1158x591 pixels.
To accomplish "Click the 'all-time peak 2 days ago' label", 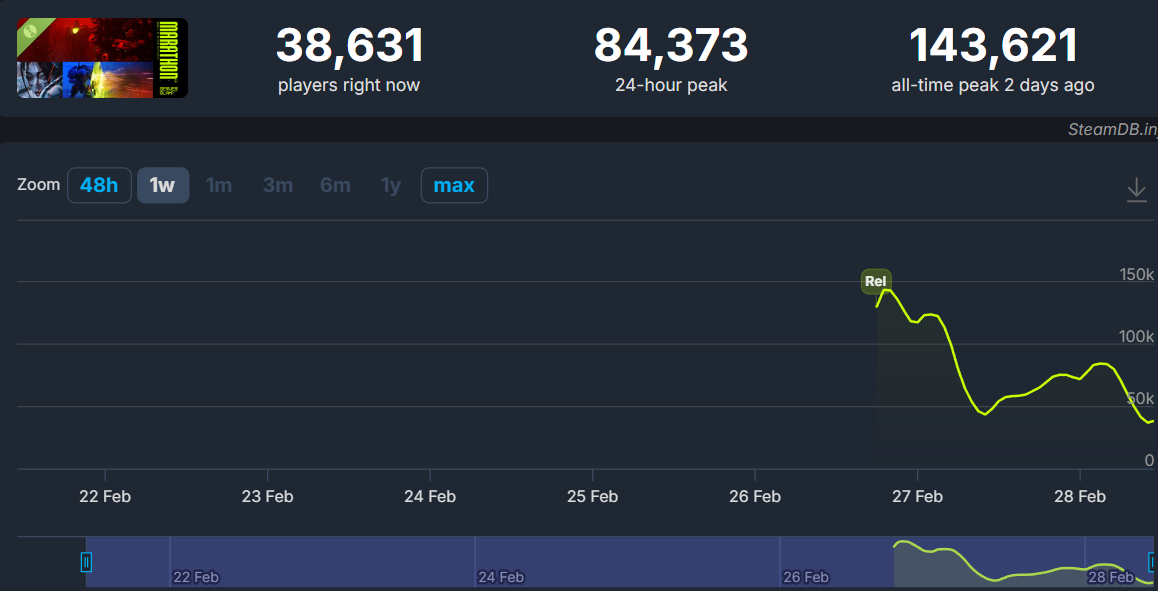I will click(x=993, y=85).
